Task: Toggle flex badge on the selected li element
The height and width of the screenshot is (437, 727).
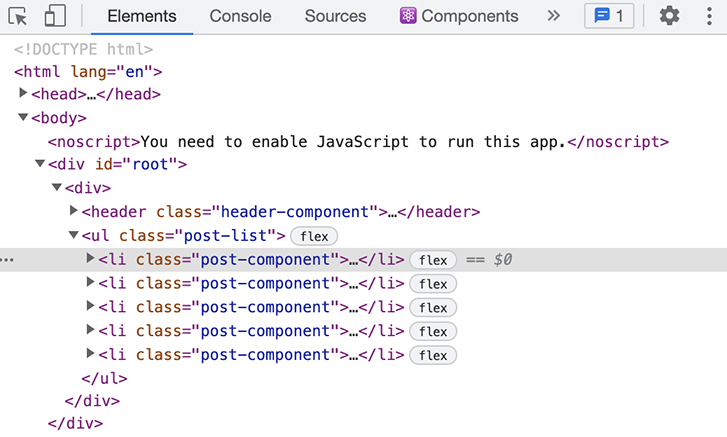Action: (x=432, y=260)
